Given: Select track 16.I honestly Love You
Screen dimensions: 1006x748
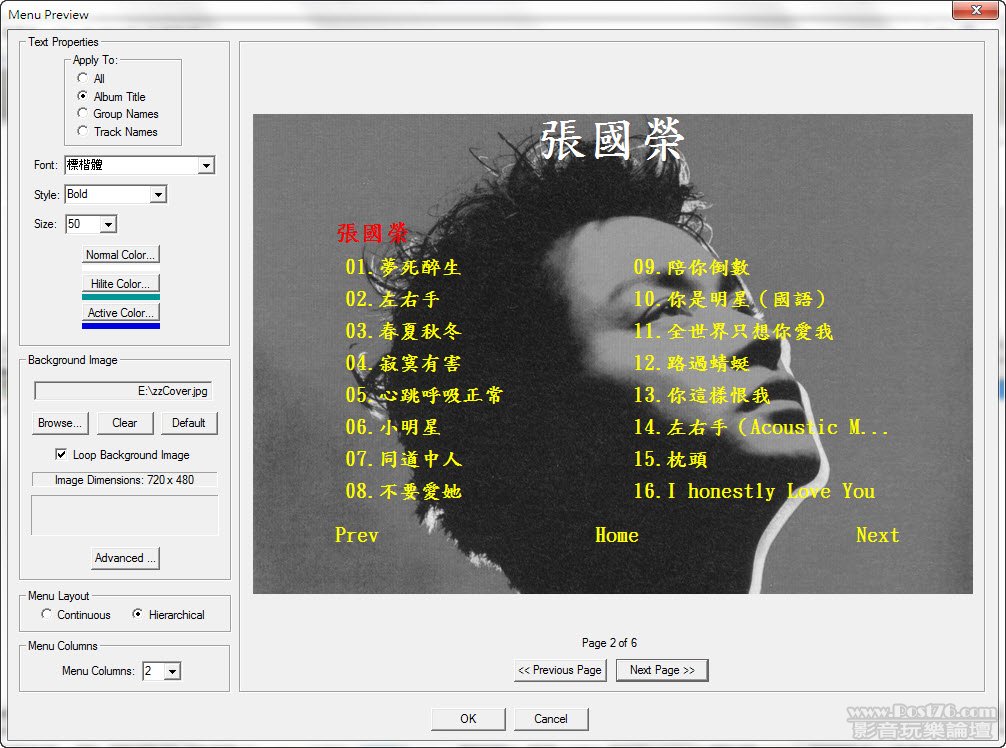Looking at the screenshot, I should [754, 491].
